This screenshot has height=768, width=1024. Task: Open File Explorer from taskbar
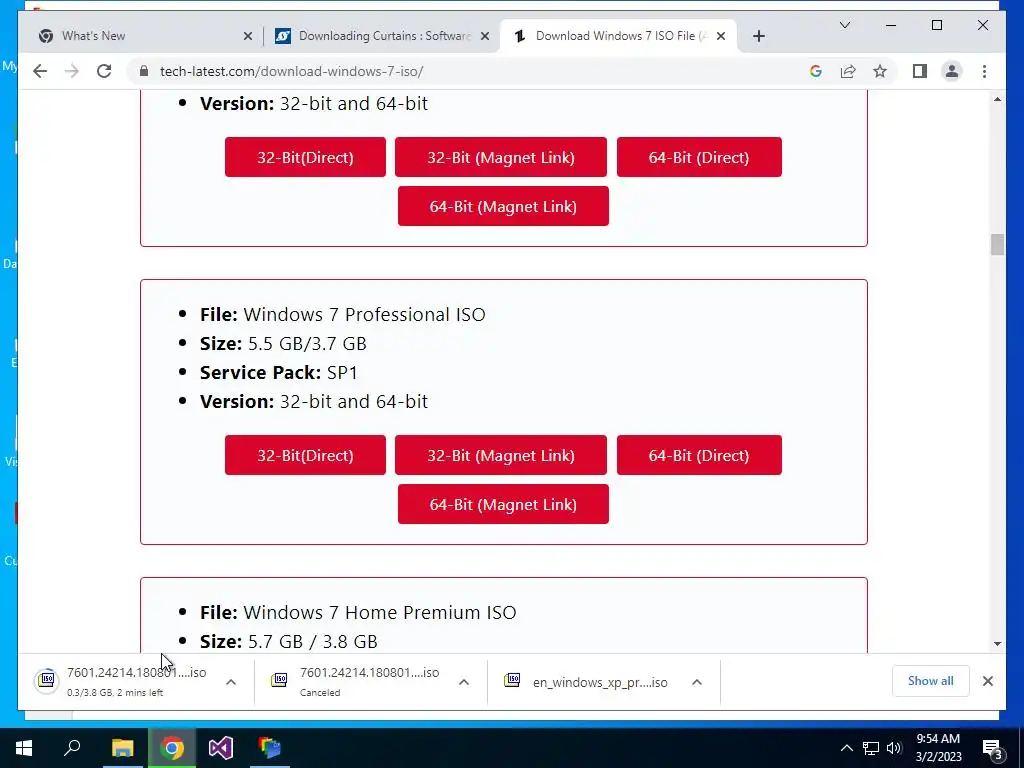(x=122, y=748)
